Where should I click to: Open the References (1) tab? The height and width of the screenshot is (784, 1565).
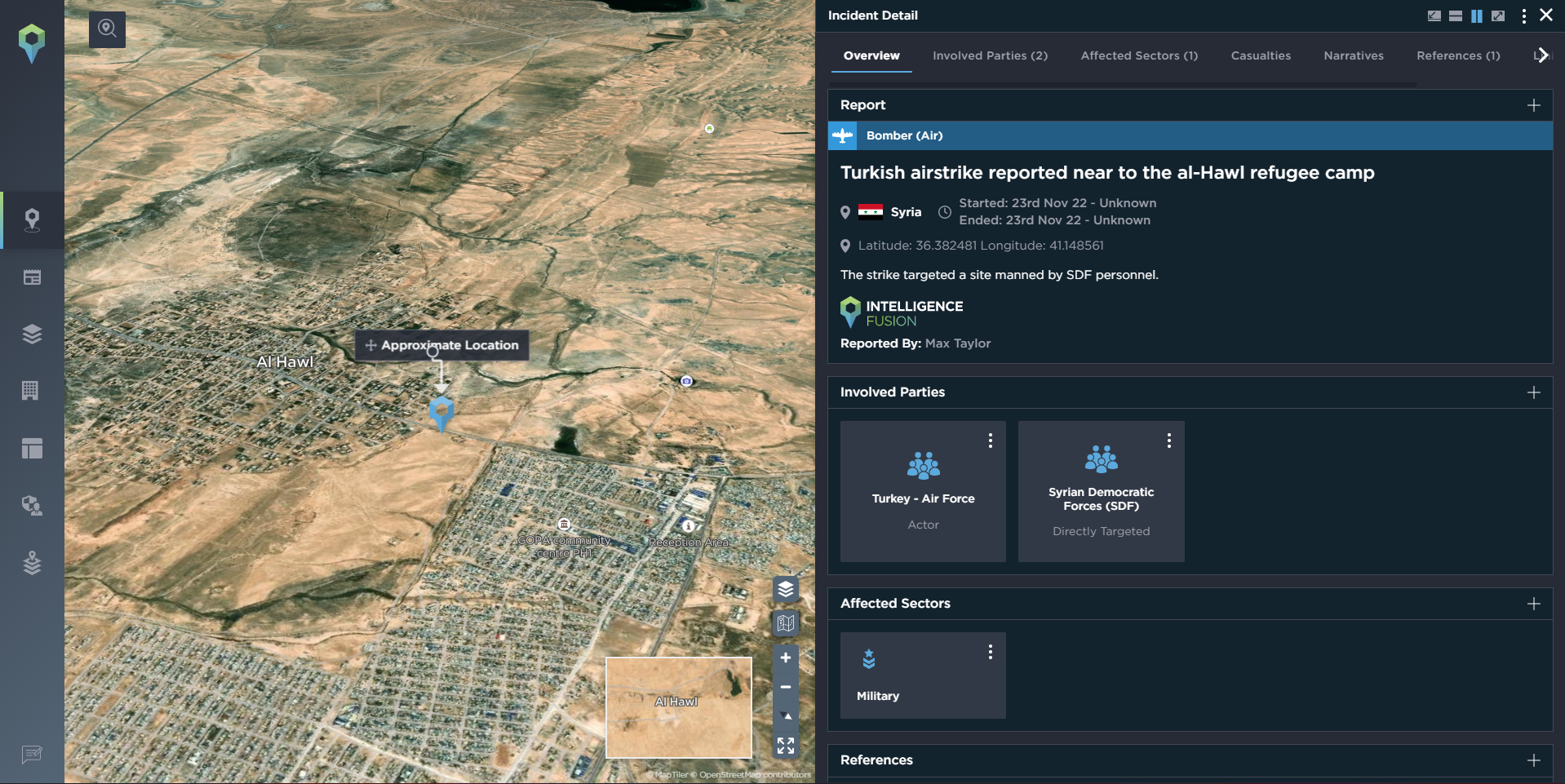(x=1458, y=55)
